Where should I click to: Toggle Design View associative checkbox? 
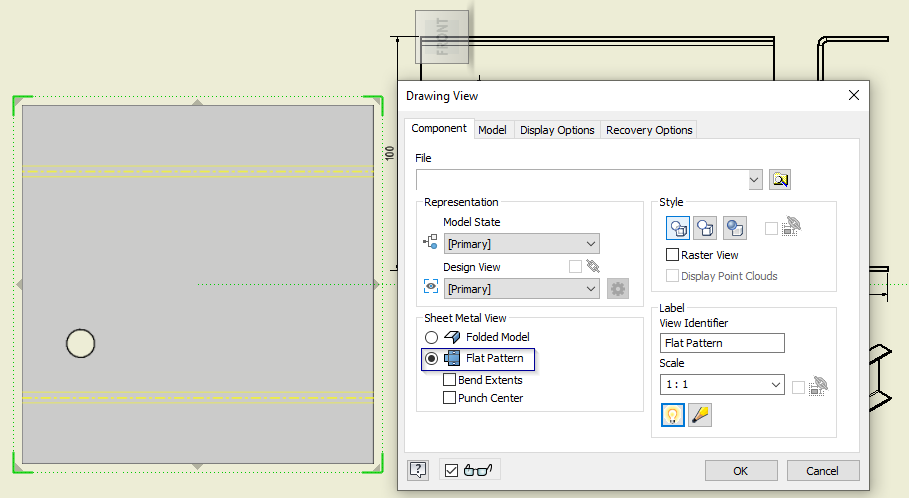pyautogui.click(x=575, y=266)
